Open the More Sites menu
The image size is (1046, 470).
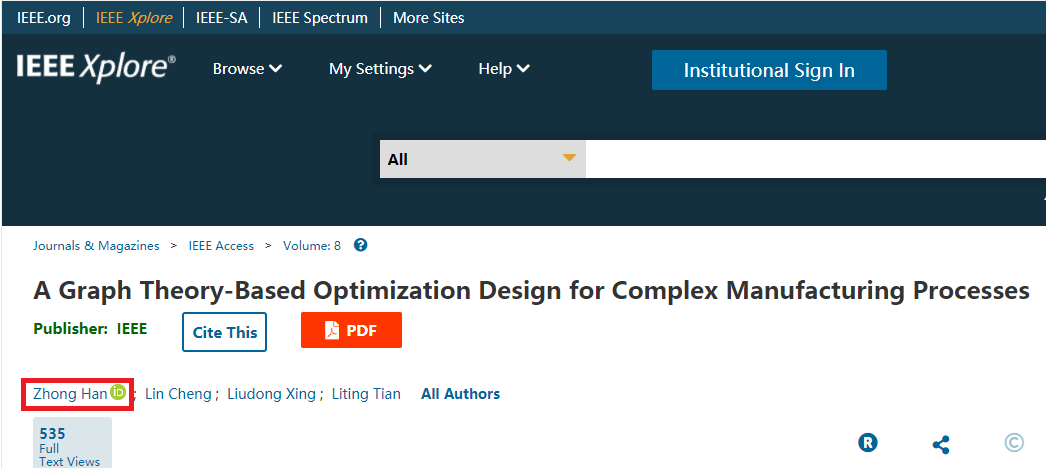(x=428, y=18)
